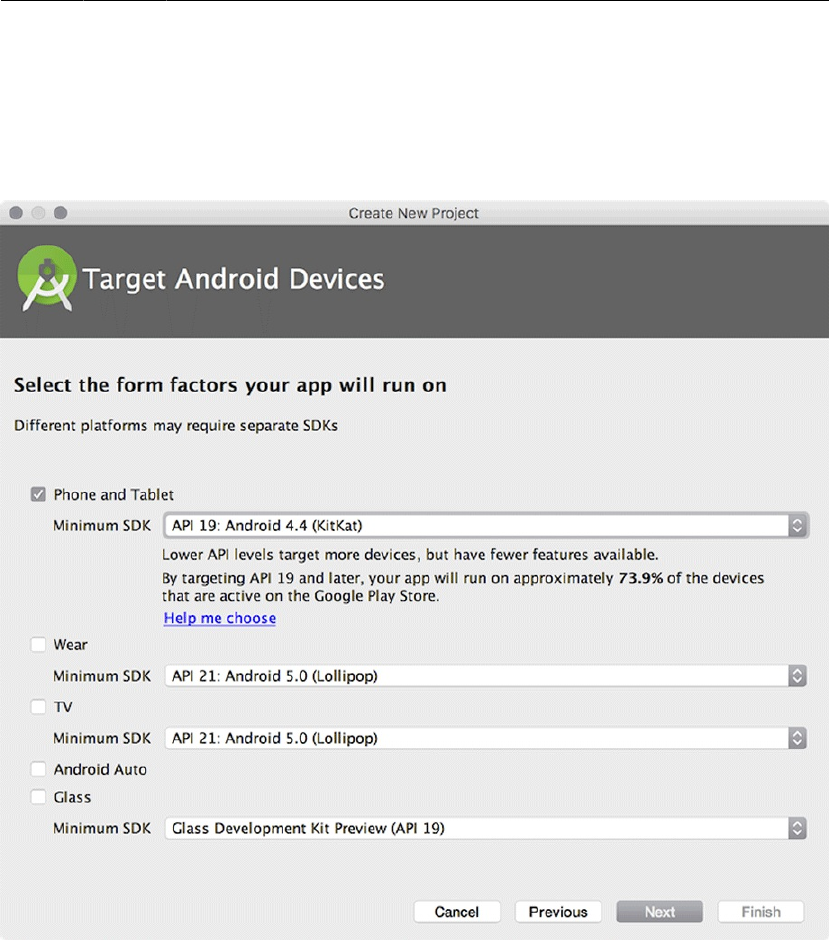829x940 pixels.
Task: Uncheck the Phone and Tablet checkbox
Action: (39, 494)
